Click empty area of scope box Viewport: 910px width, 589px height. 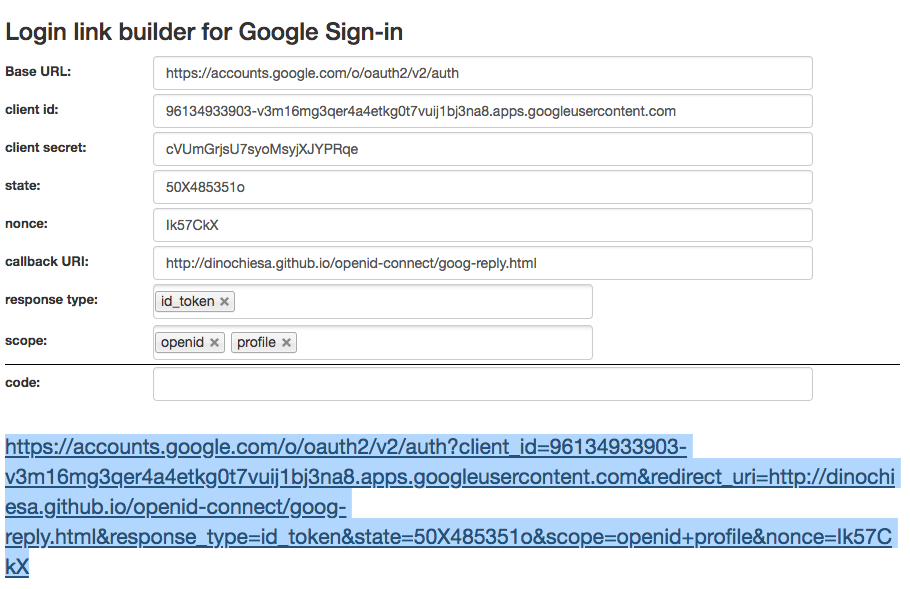[444, 342]
